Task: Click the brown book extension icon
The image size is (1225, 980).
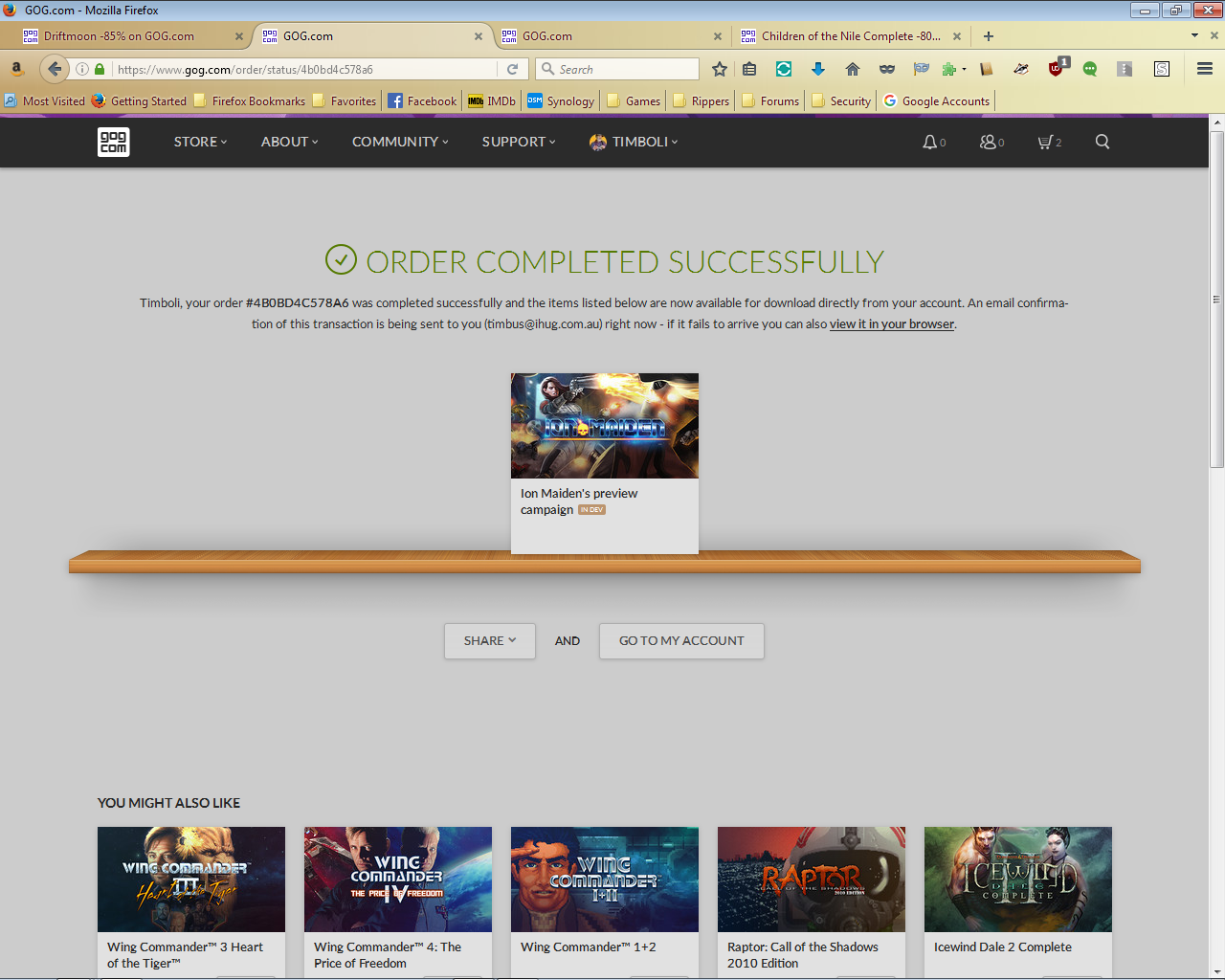Action: (x=987, y=69)
